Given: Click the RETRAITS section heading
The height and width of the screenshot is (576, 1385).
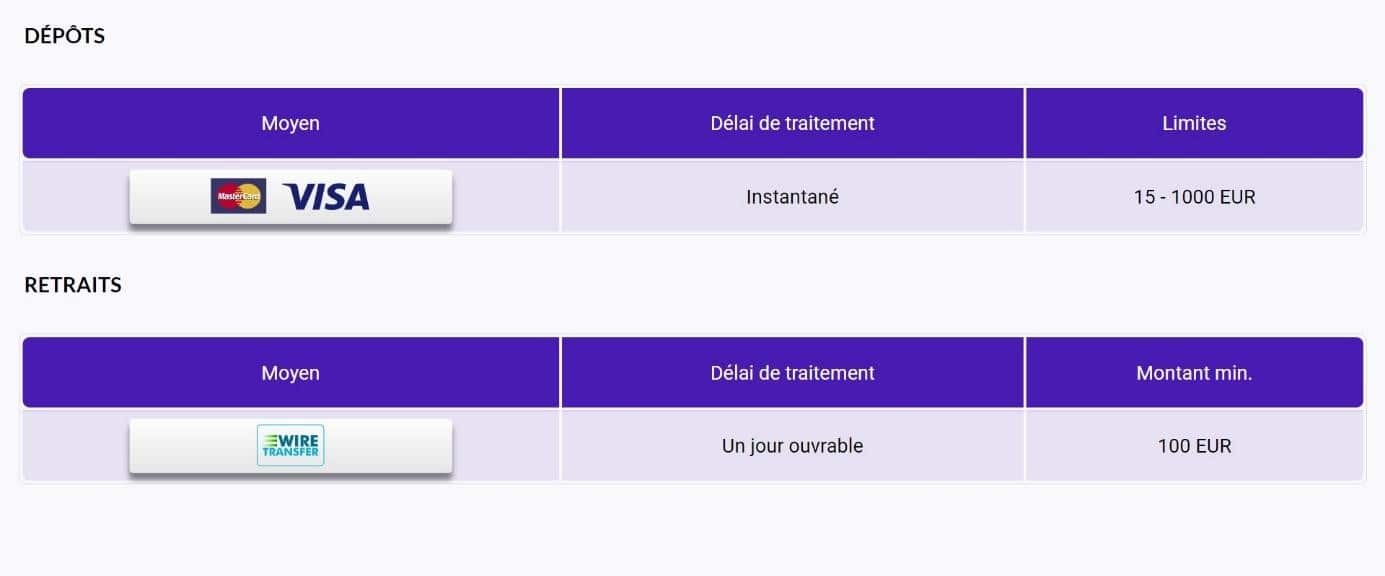Looking at the screenshot, I should pyautogui.click(x=73, y=285).
